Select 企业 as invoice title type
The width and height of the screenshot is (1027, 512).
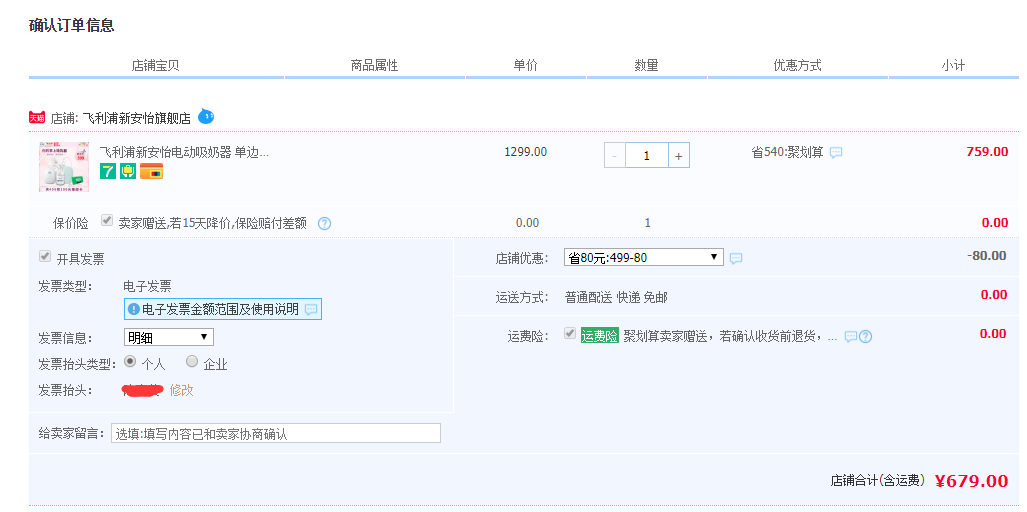(192, 362)
